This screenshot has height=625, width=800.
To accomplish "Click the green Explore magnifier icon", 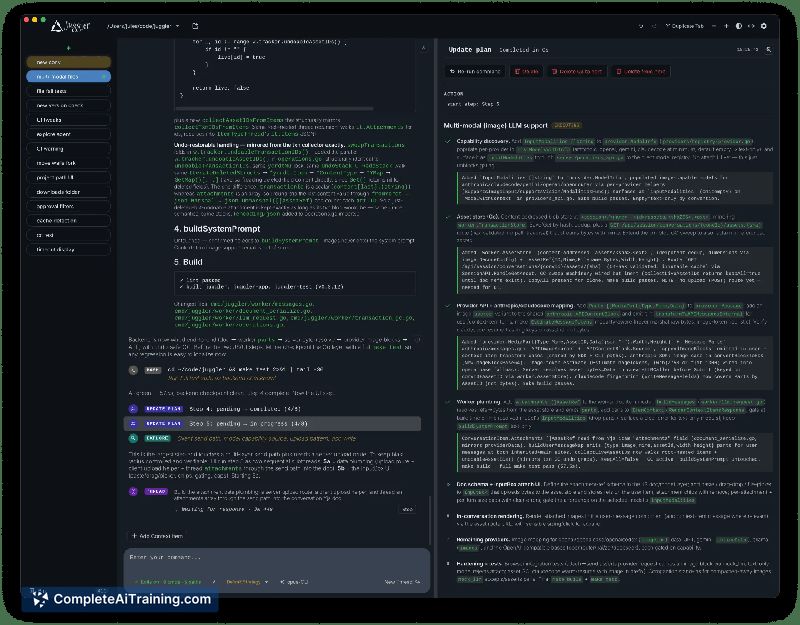I will 133,438.
